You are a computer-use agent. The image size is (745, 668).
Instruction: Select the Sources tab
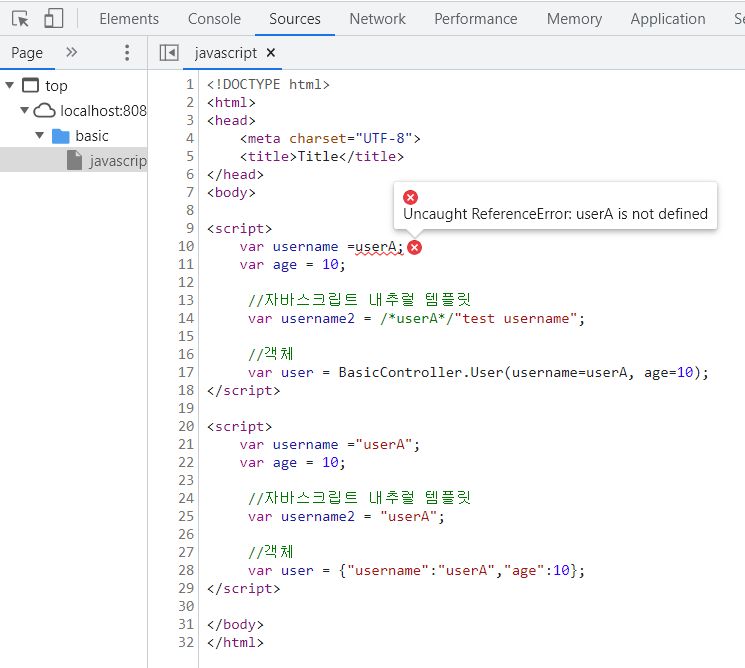click(295, 19)
